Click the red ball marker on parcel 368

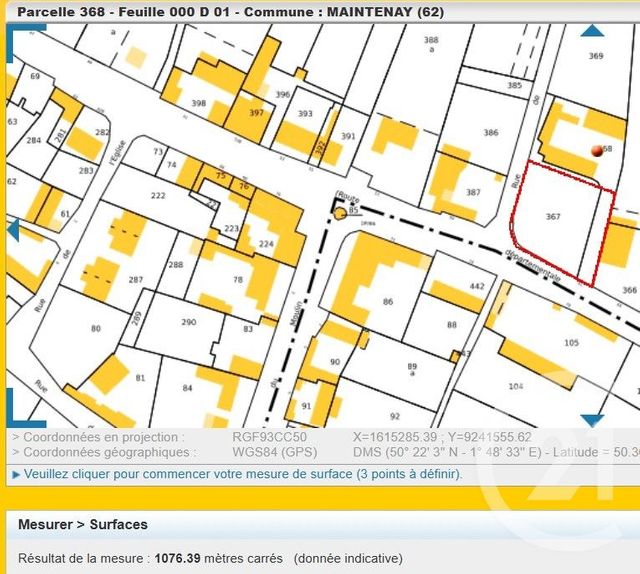coord(597,151)
